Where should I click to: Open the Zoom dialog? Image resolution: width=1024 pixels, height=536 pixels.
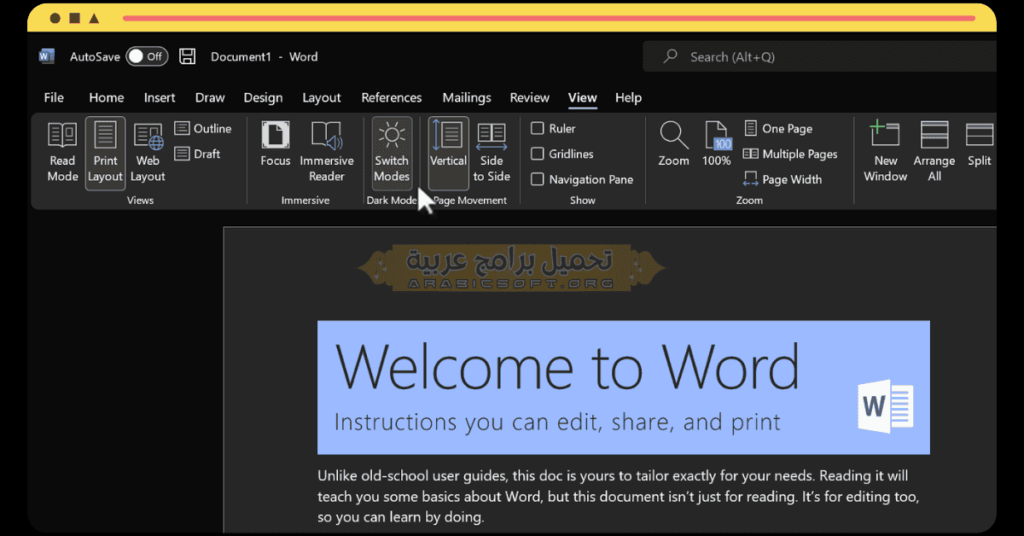click(x=673, y=145)
